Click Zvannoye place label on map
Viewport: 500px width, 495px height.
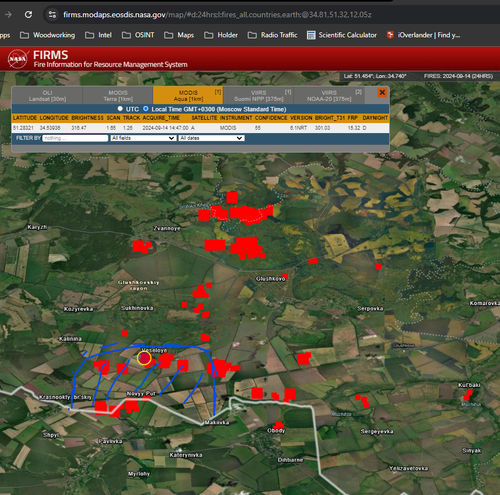167,228
